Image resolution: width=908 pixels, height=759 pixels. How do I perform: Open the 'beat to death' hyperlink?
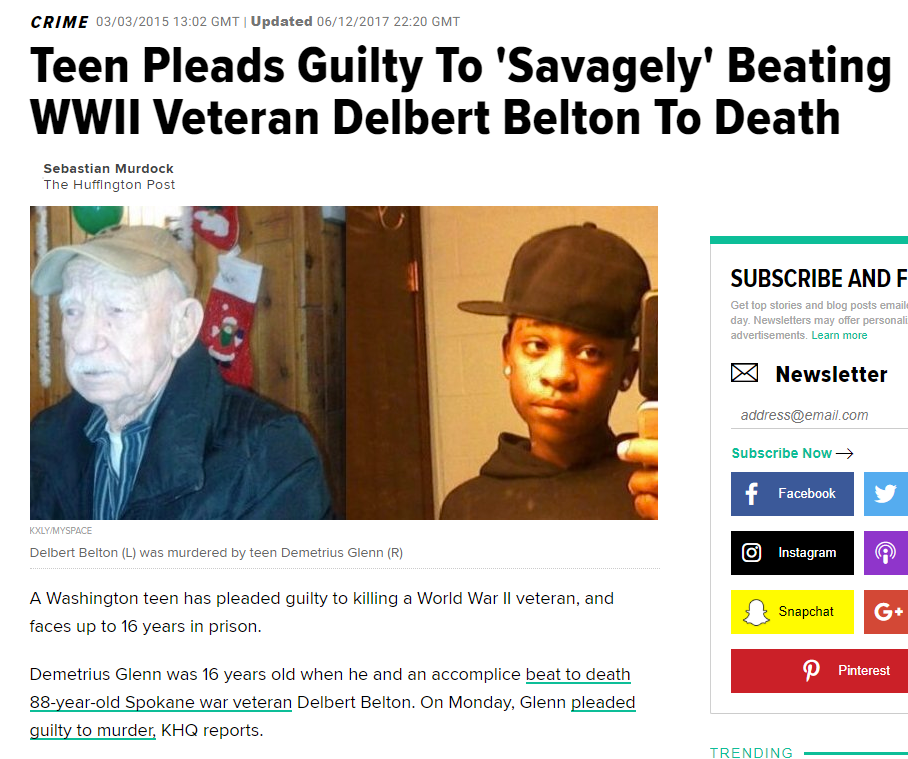[577, 674]
